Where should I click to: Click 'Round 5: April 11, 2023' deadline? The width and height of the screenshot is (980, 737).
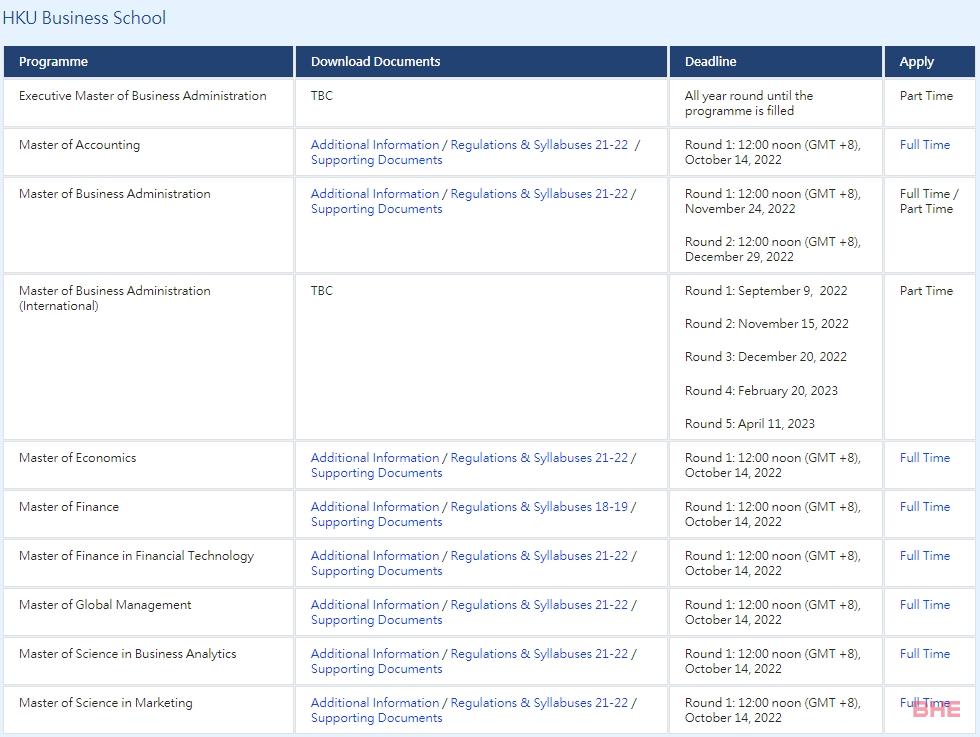tap(750, 424)
